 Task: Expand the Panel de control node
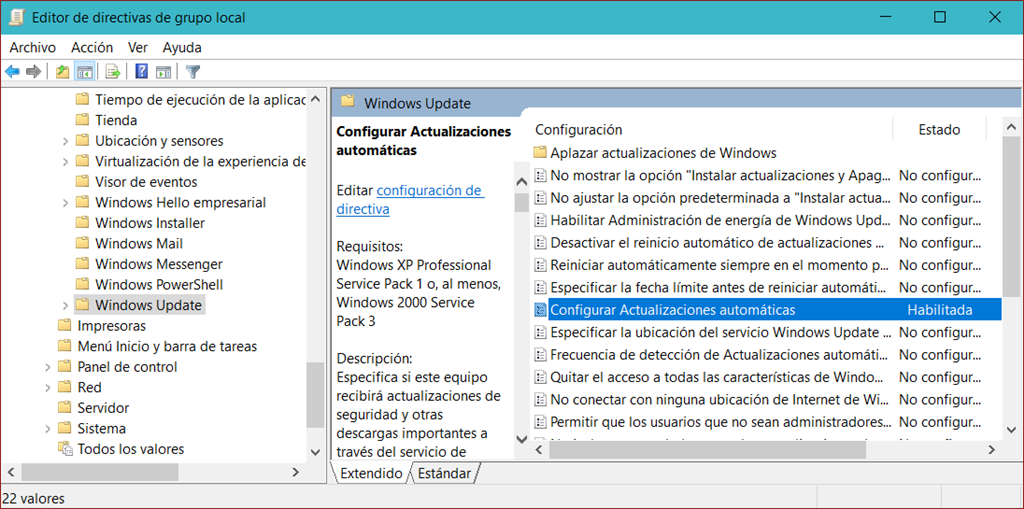(x=48, y=367)
